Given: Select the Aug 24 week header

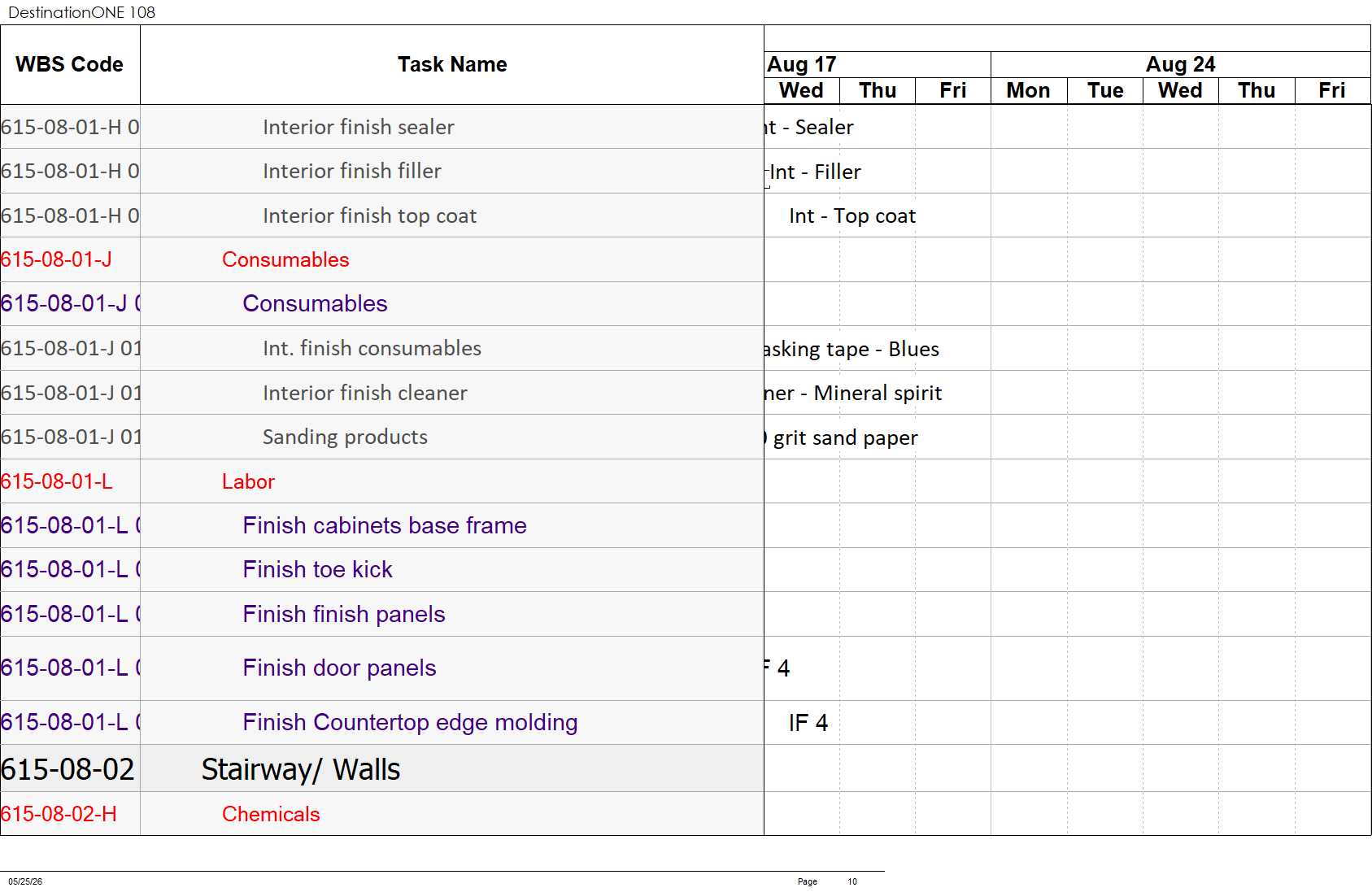Looking at the screenshot, I should point(1180,64).
